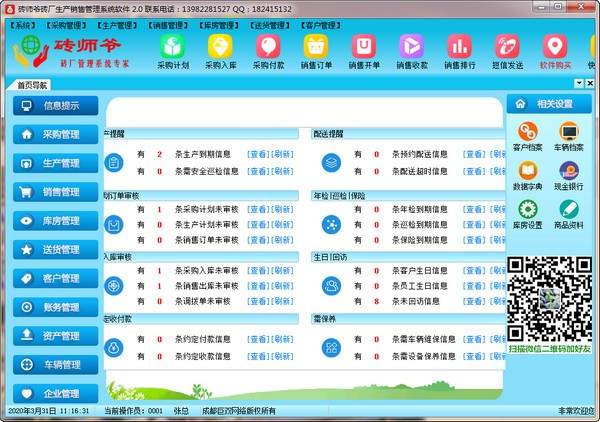
Task: Open 现金银行 settings icon
Action: [x=569, y=176]
